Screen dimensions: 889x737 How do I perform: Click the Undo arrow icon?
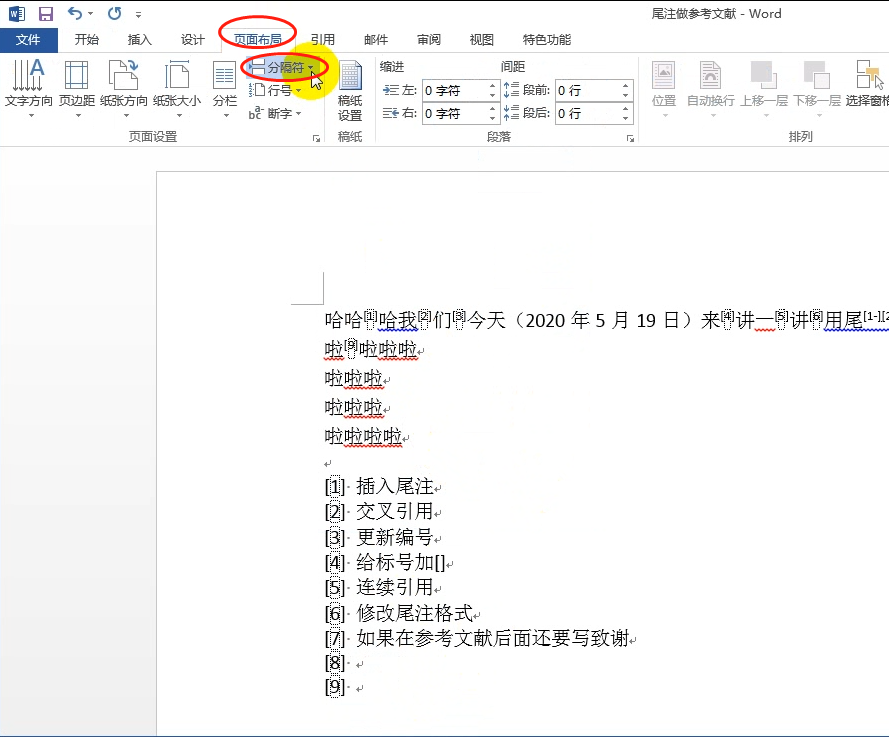click(75, 13)
